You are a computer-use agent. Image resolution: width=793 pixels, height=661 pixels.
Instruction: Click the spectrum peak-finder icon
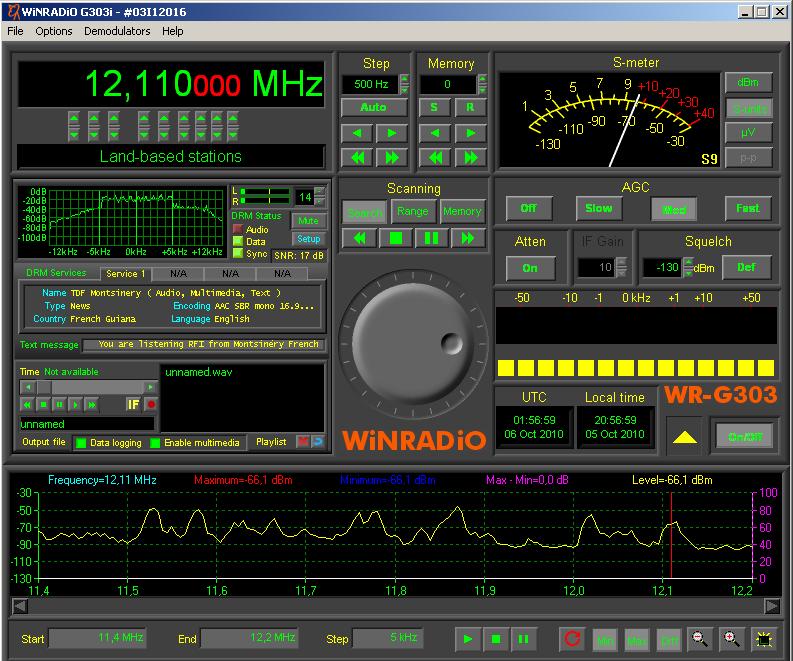point(764,639)
